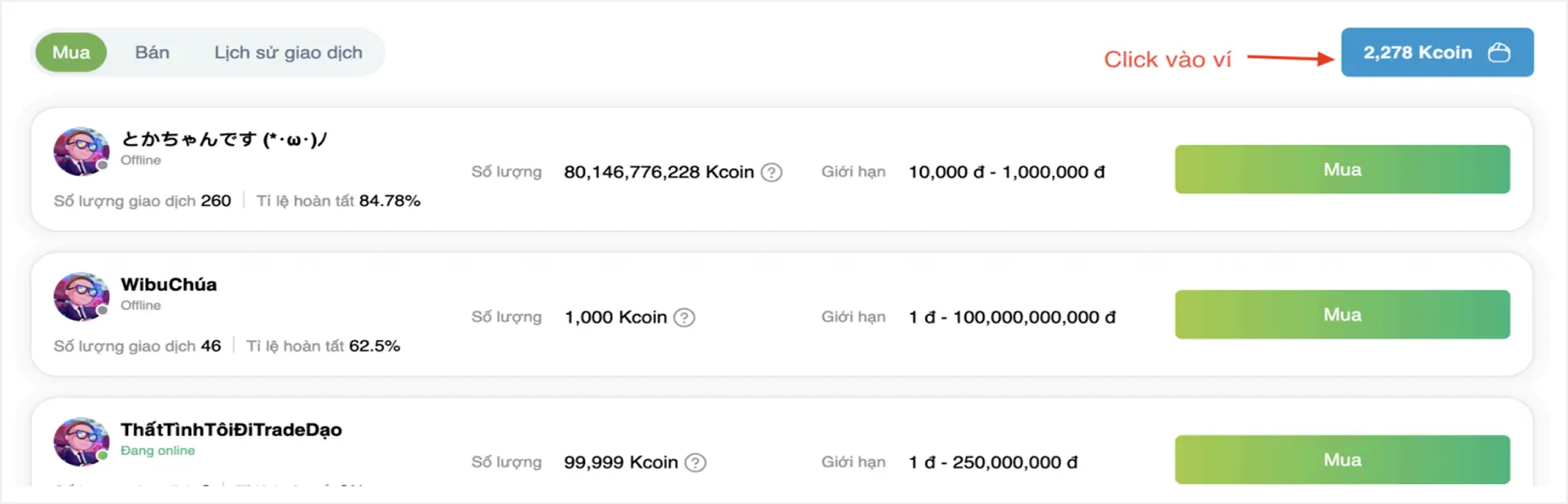The width and height of the screenshot is (1568, 504).
Task: Open ThấtTìnhTôiĐiTradeDạo seller name
Action: (231, 430)
